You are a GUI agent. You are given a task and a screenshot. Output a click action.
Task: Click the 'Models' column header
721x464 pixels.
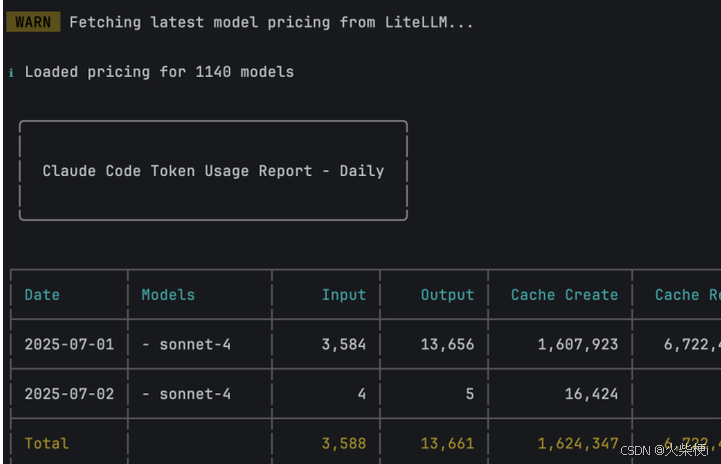coord(168,295)
